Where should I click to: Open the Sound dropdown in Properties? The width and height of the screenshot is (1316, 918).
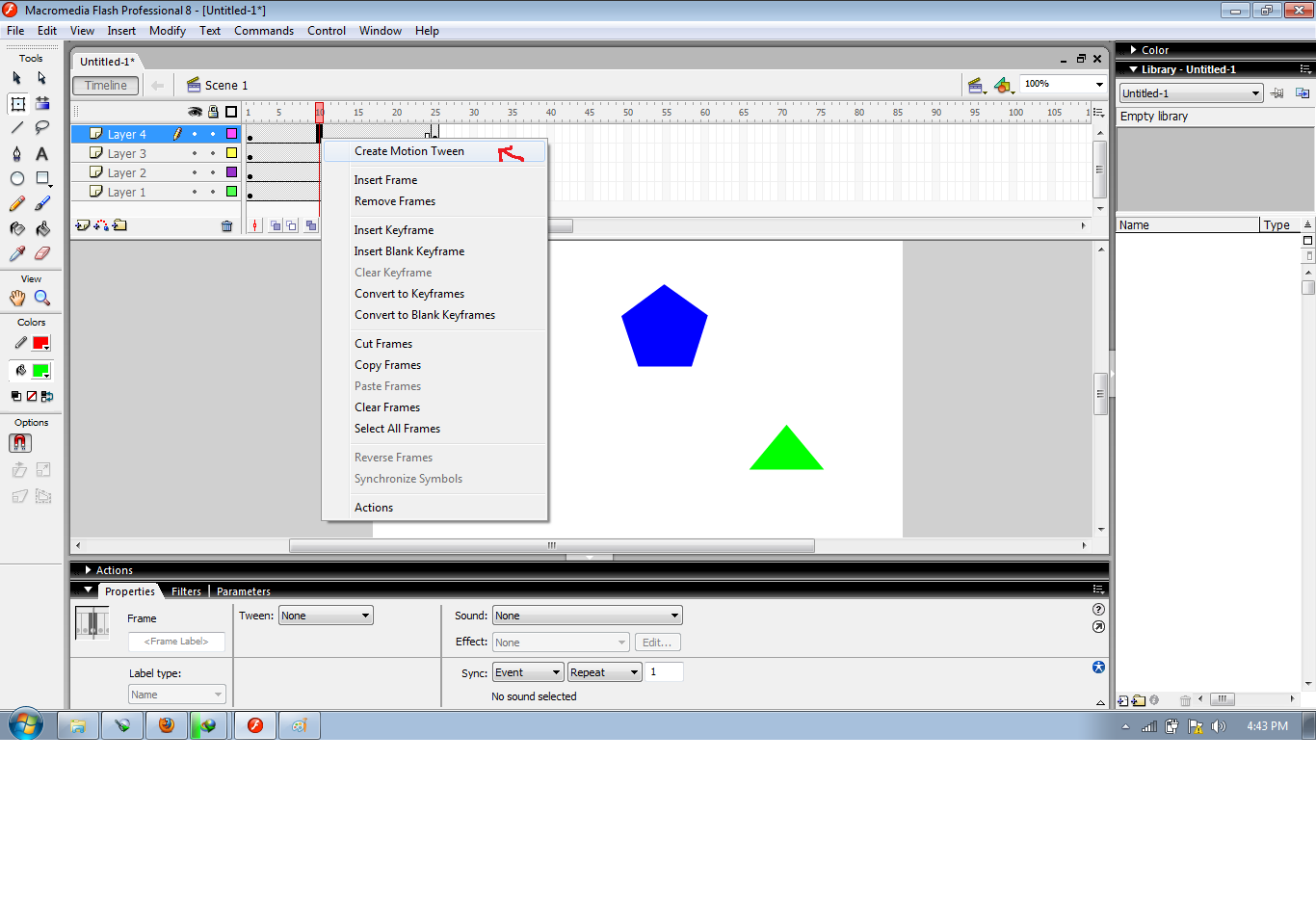[x=586, y=615]
